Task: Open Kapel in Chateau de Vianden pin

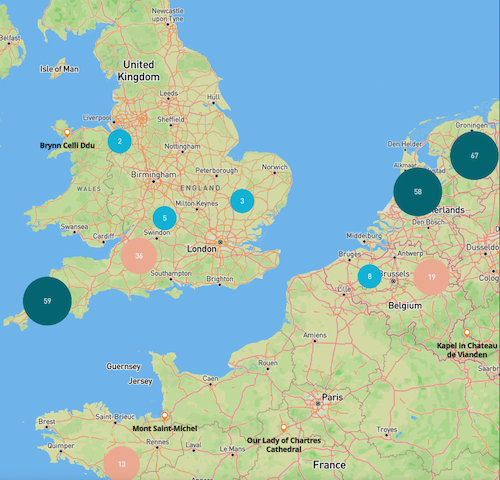Action: click(x=467, y=333)
